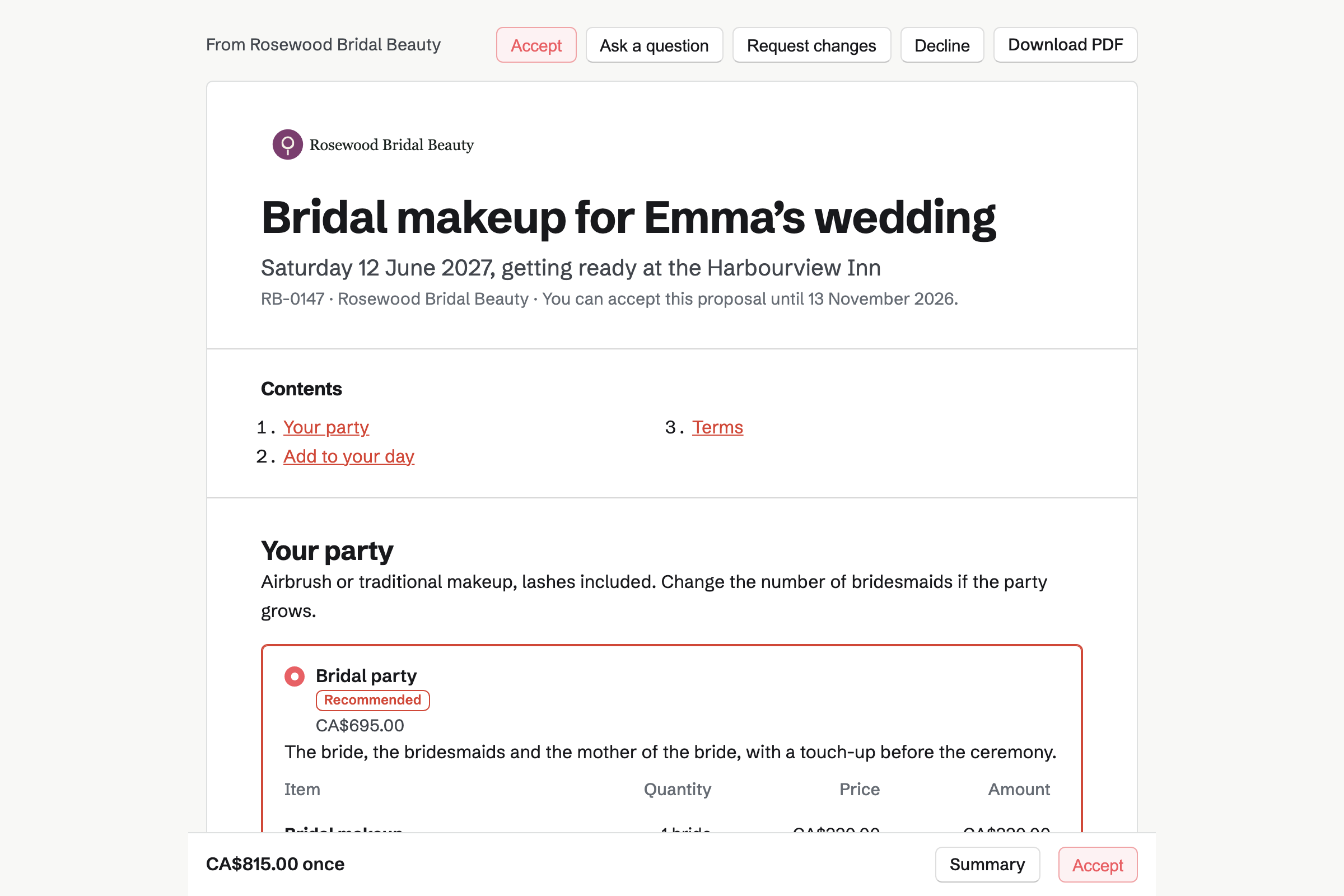Click the Quantity column header
1344x896 pixels.
click(677, 789)
